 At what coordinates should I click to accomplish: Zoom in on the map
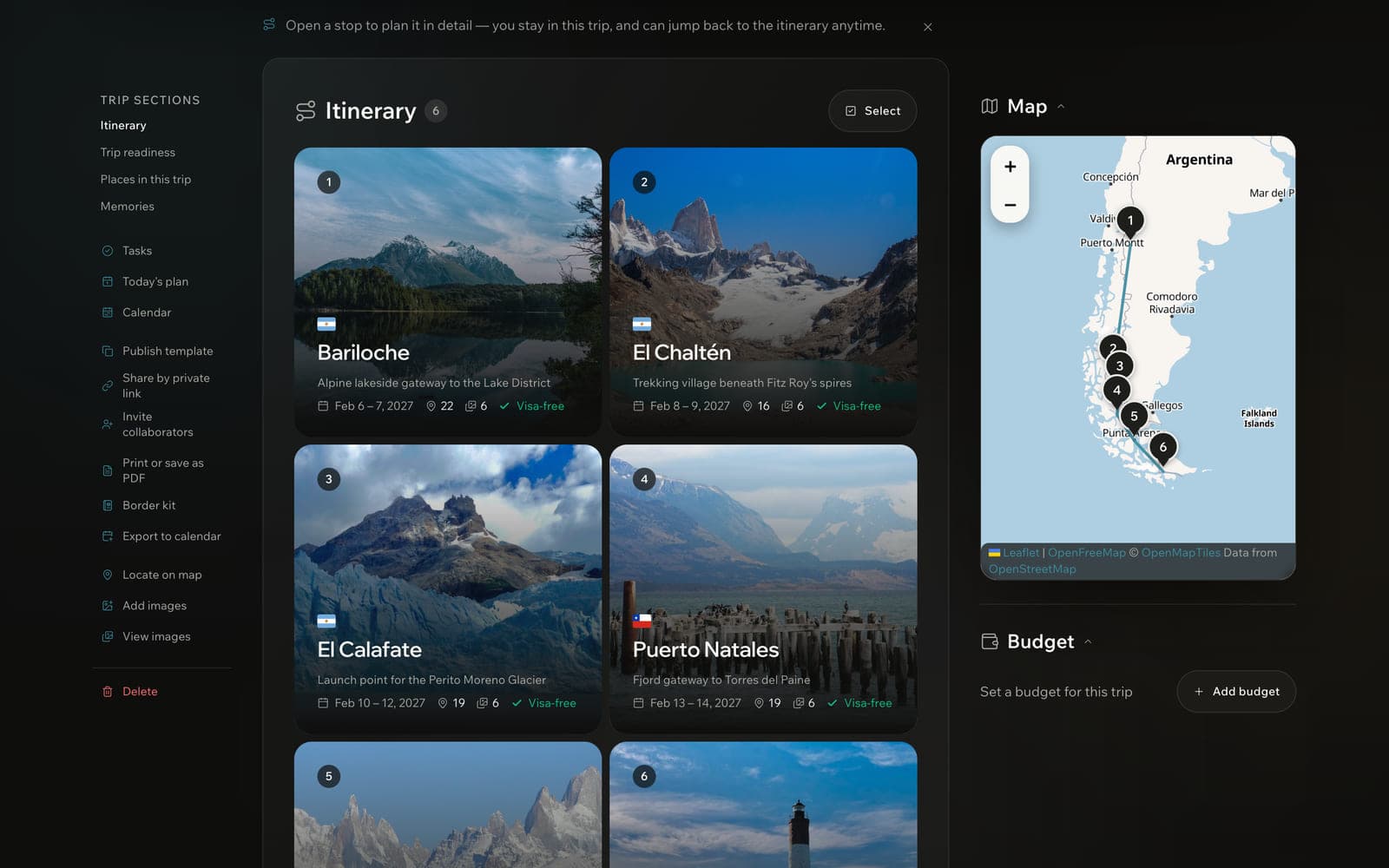1010,167
